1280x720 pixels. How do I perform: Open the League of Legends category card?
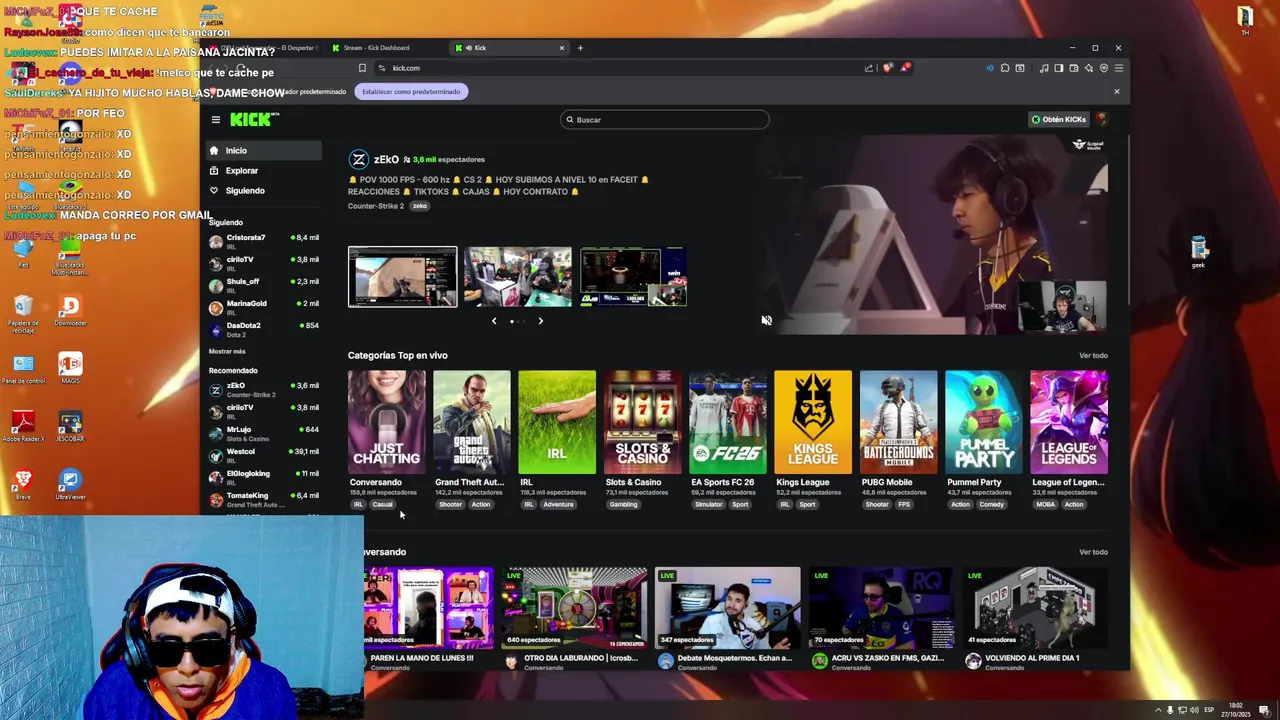(x=1069, y=422)
